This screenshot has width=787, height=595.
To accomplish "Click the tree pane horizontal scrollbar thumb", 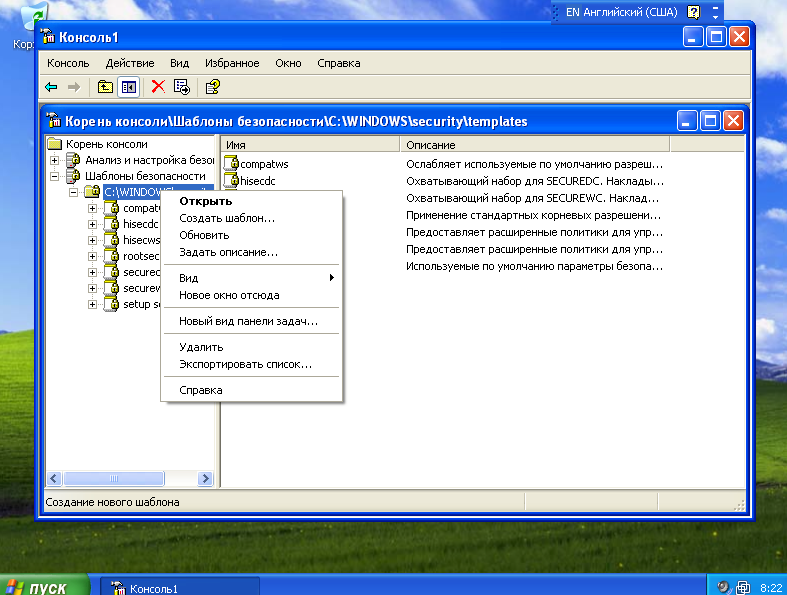I will [x=114, y=479].
